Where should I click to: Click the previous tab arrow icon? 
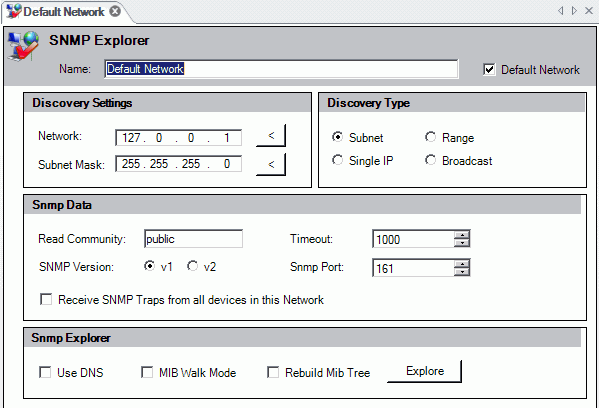(561, 11)
